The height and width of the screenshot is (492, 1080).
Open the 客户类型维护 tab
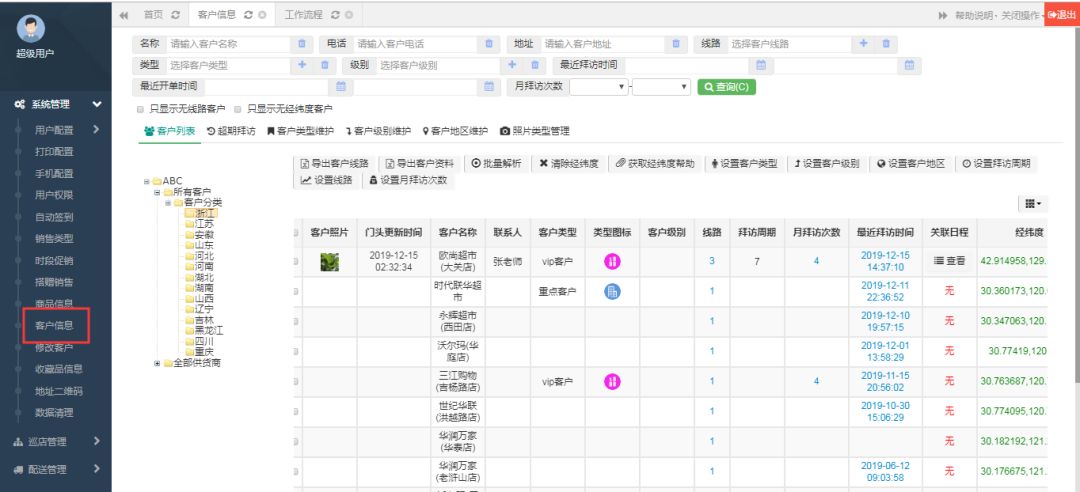pos(301,131)
